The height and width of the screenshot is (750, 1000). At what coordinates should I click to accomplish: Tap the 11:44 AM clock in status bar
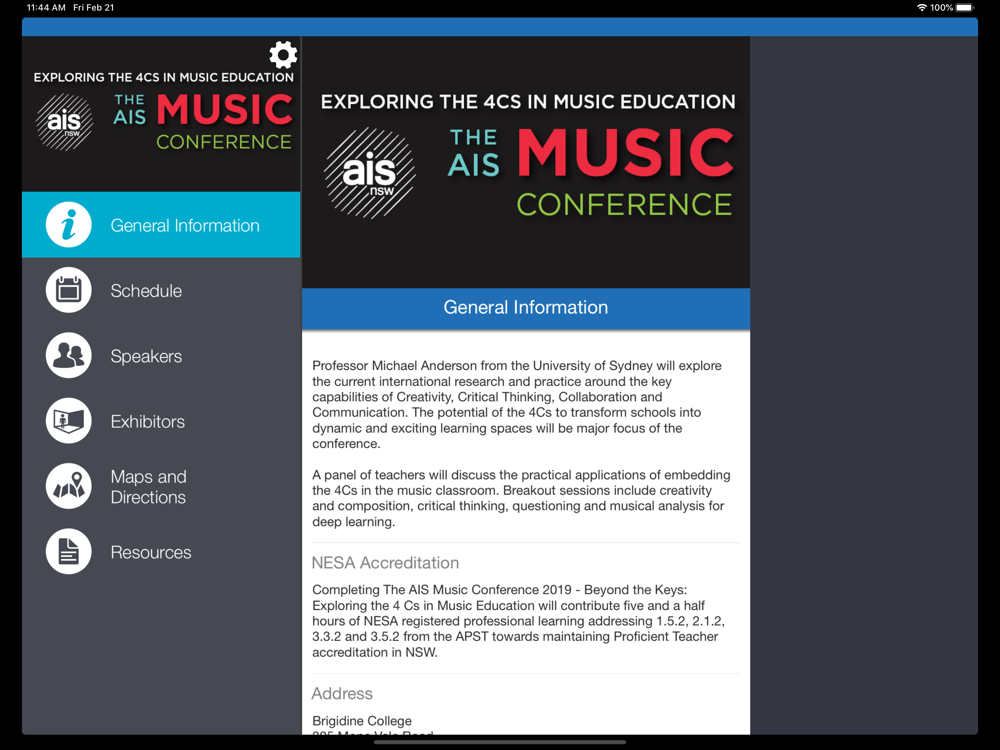click(x=47, y=8)
